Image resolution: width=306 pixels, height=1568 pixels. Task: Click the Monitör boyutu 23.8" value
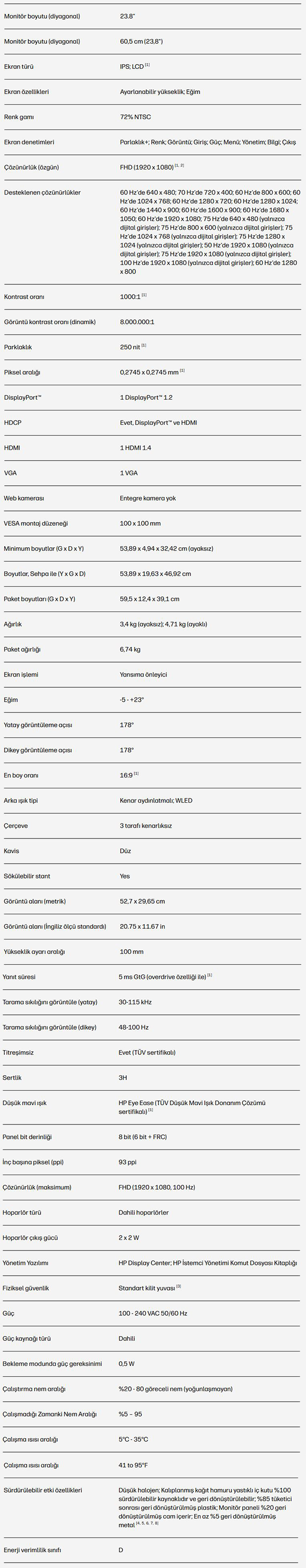(127, 17)
